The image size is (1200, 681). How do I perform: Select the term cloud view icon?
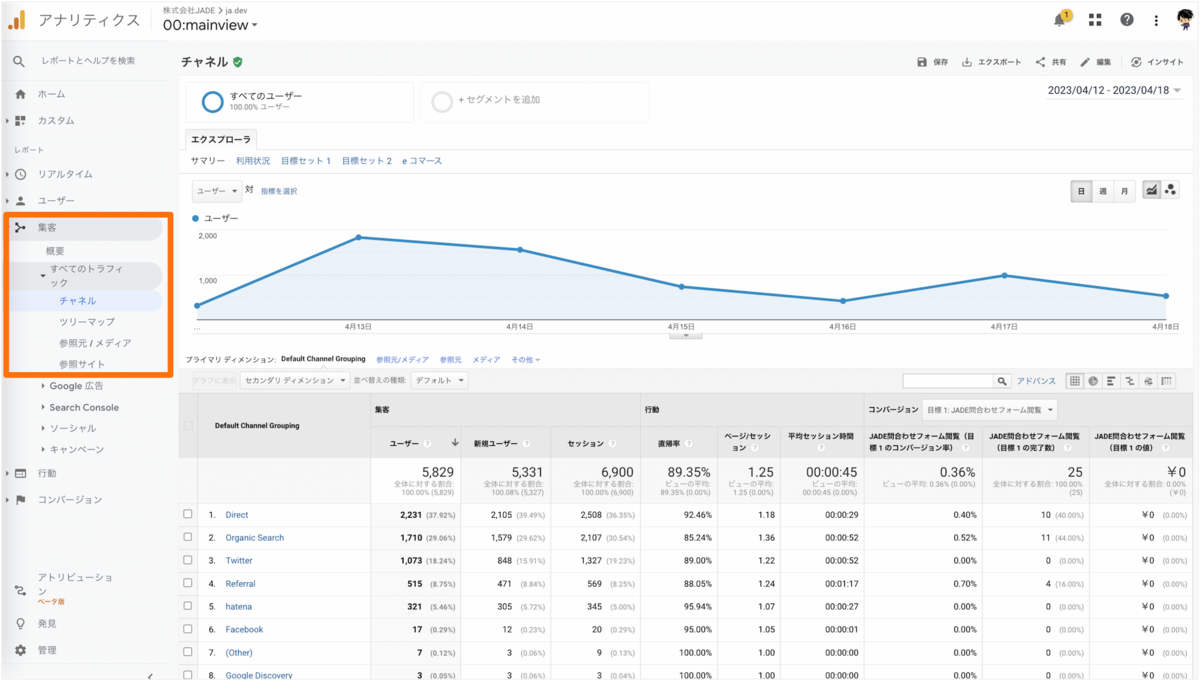pyautogui.click(x=1148, y=381)
